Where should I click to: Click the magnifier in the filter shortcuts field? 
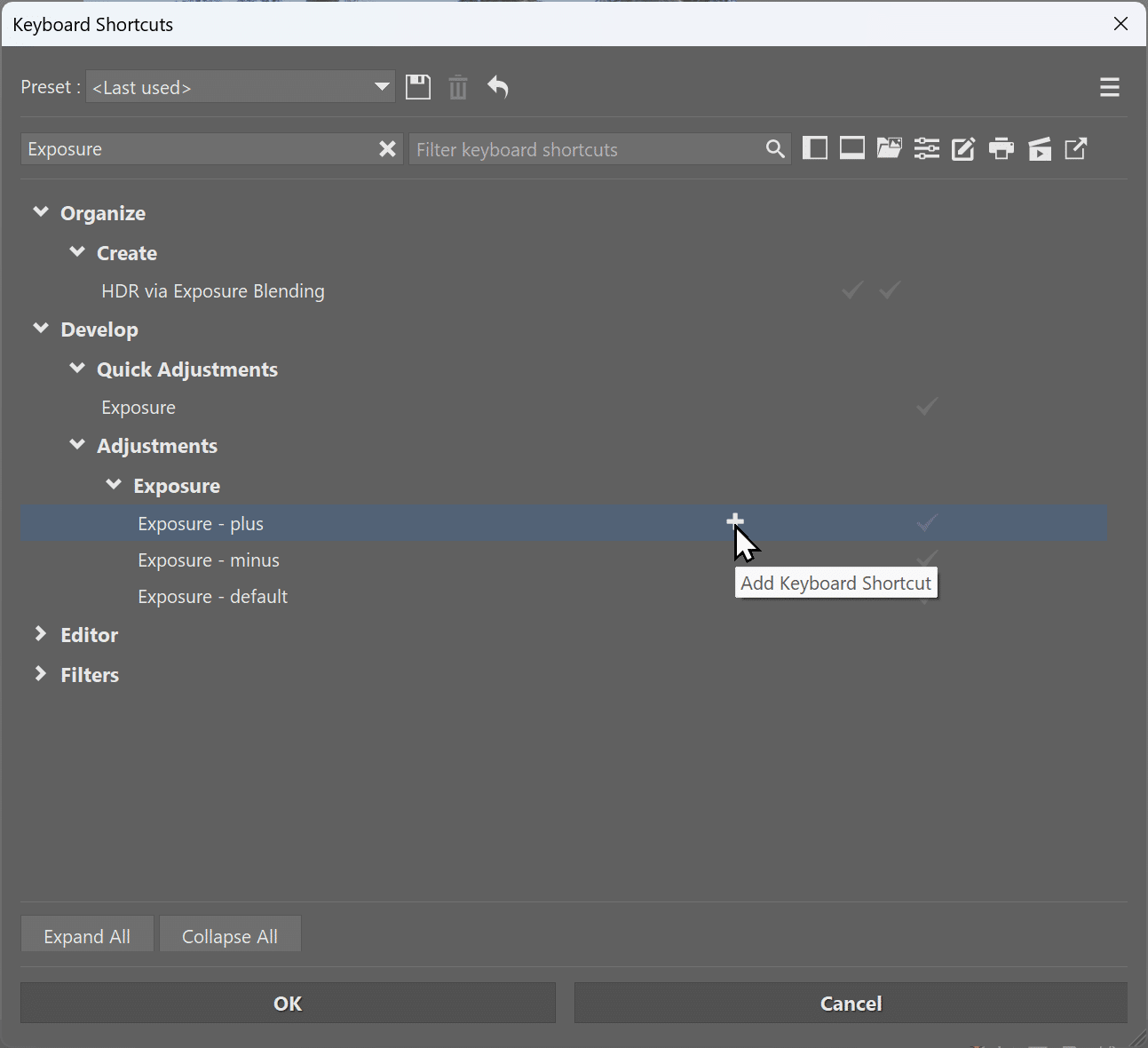[x=775, y=149]
